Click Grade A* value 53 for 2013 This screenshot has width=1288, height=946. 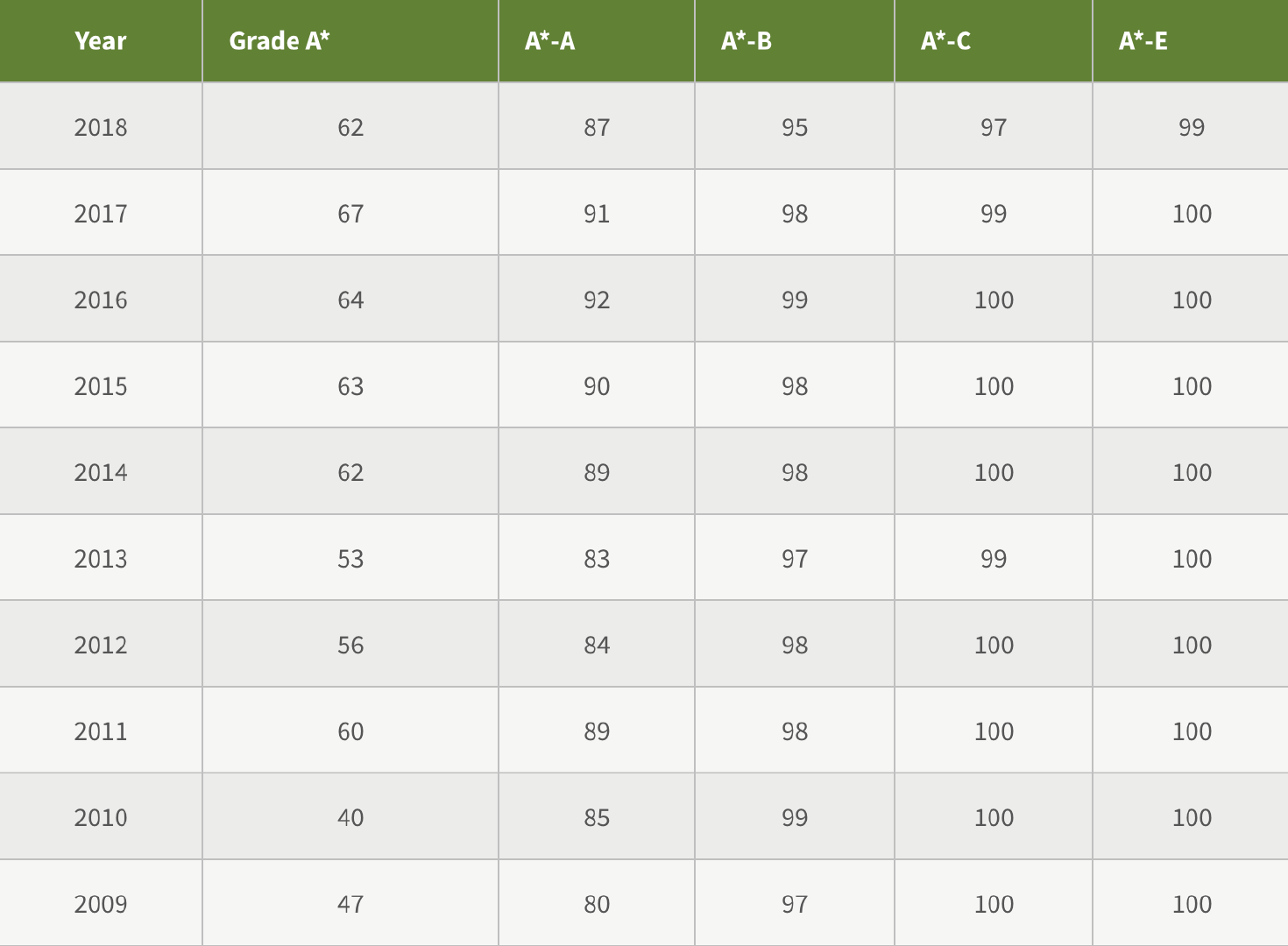pos(350,559)
